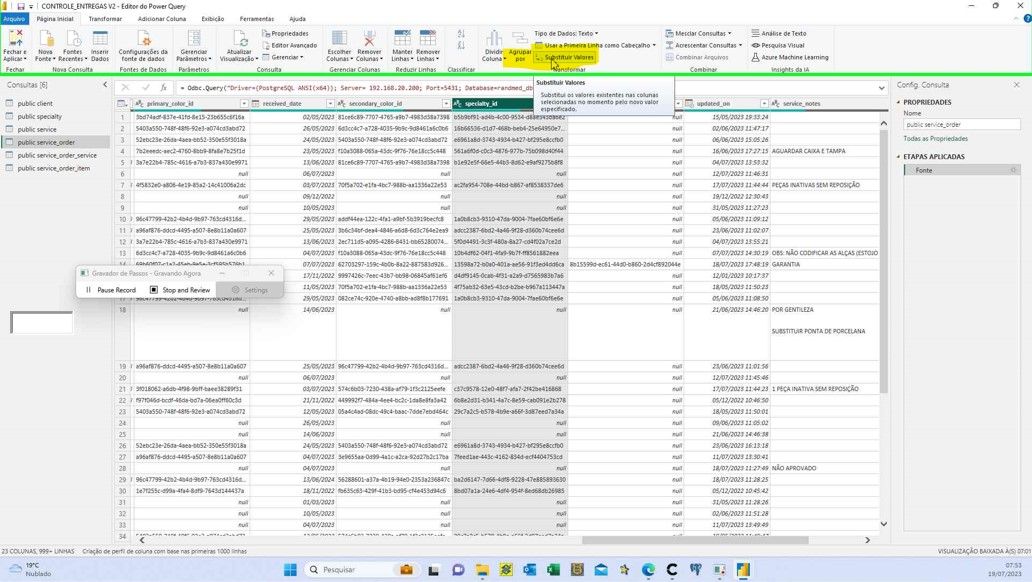Confirm the formula with the checkmark icon
The image size is (1032, 582).
(145, 87)
